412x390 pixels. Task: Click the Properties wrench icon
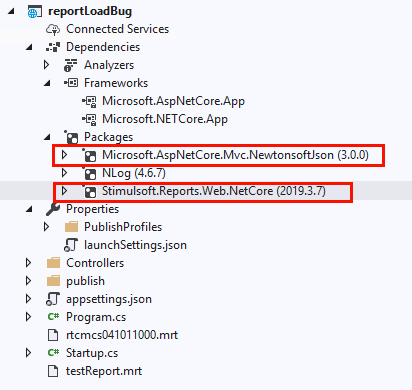pos(53,209)
